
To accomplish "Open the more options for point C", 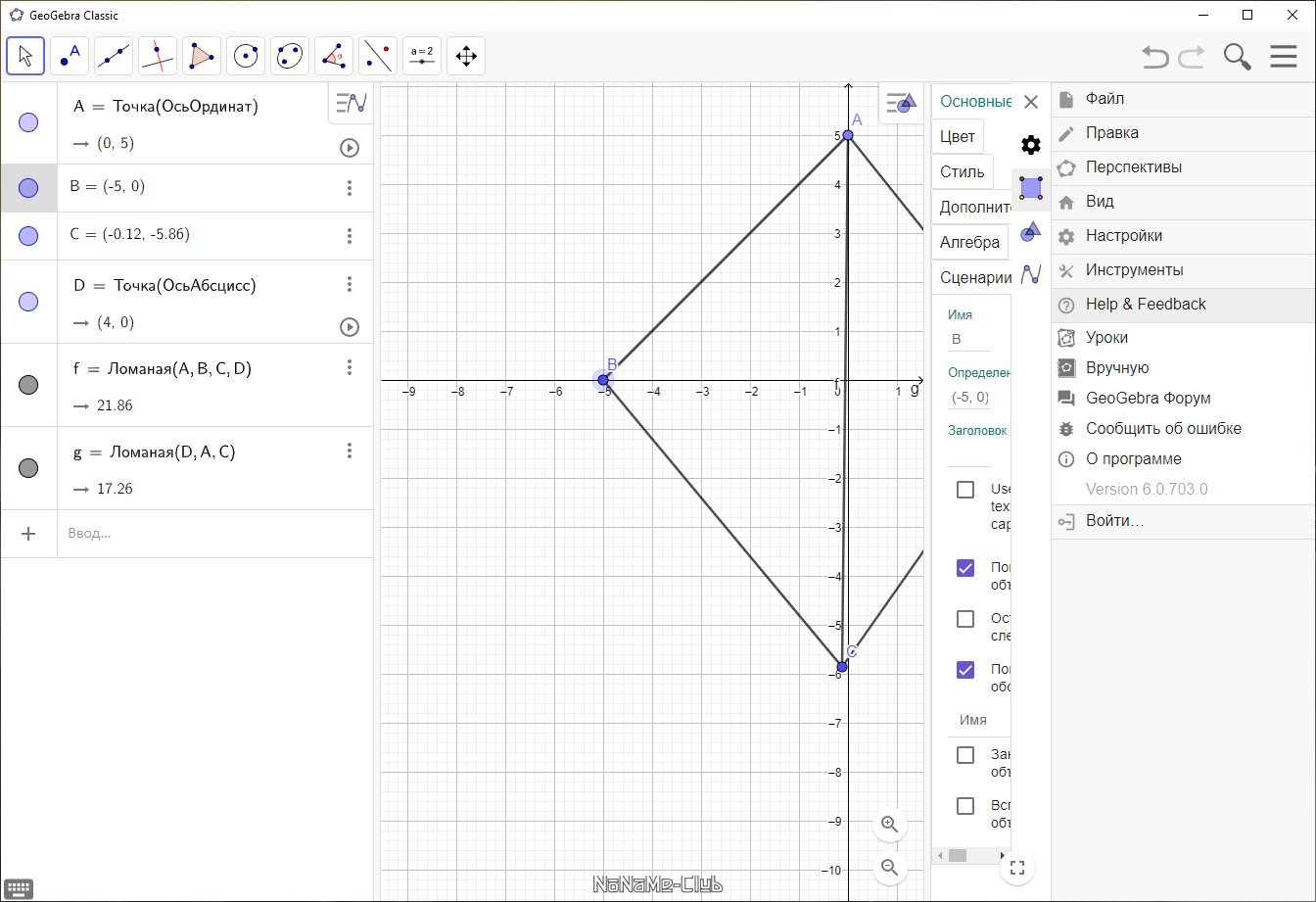I will tap(350, 236).
